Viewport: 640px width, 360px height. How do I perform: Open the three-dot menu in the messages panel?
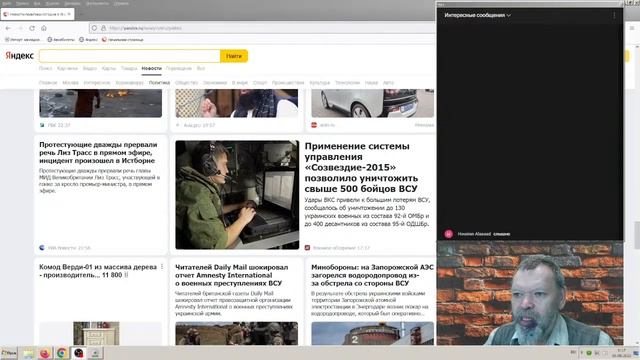tap(614, 15)
